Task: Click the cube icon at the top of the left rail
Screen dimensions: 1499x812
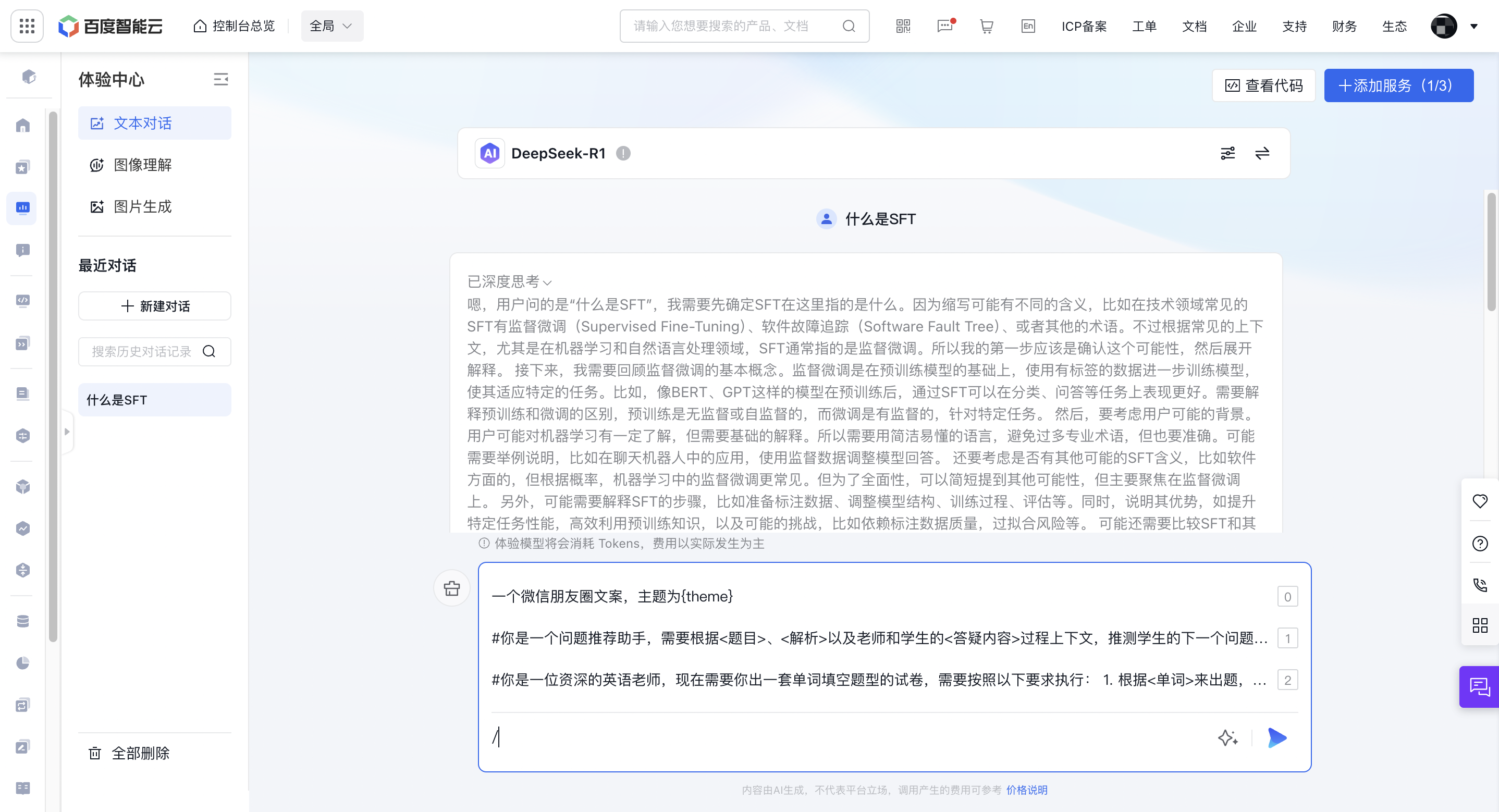Action: [x=29, y=77]
